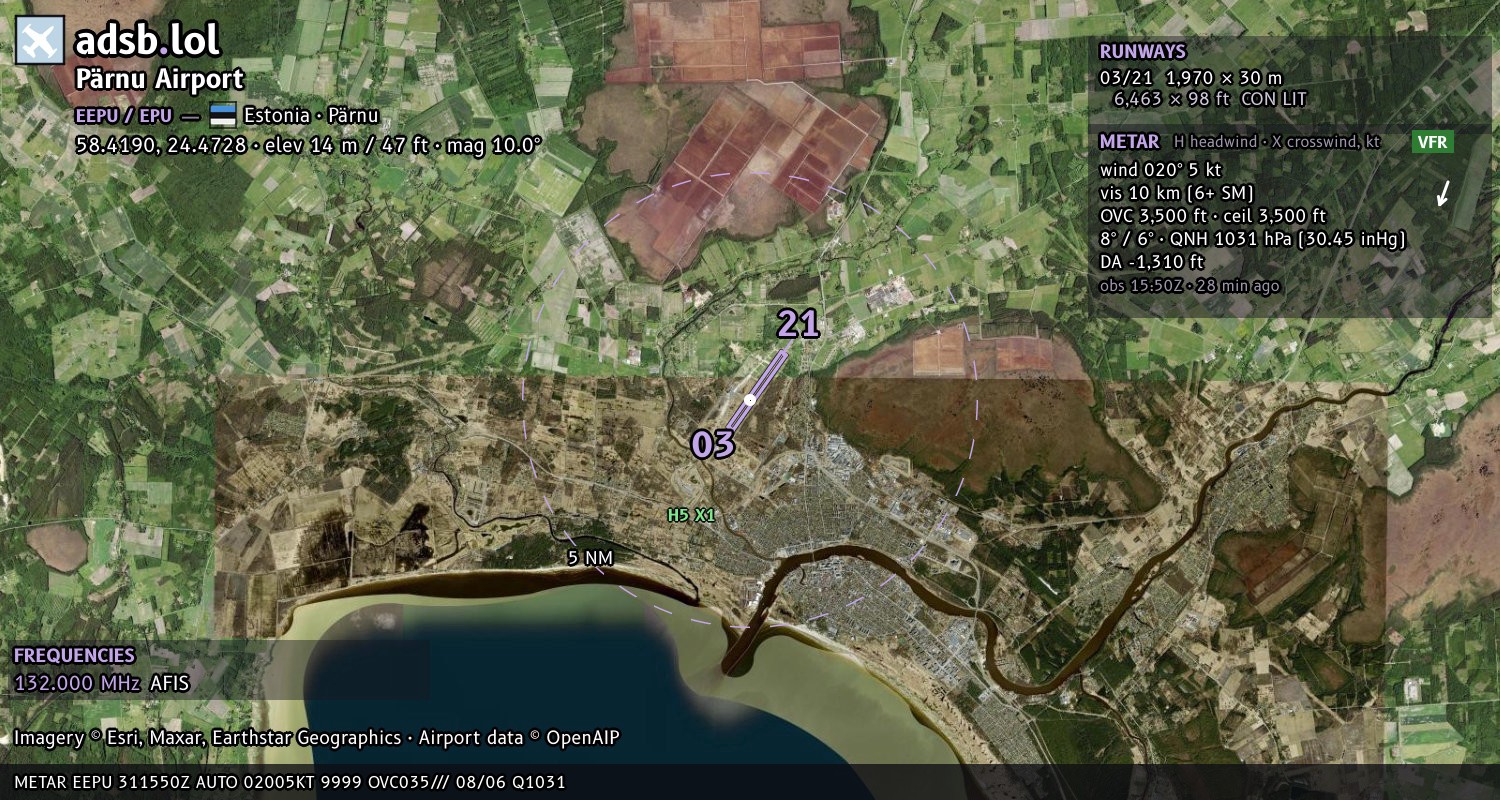The height and width of the screenshot is (800, 1500).
Task: Click the vis 10 km (6+ SM) line
Action: point(1176,192)
